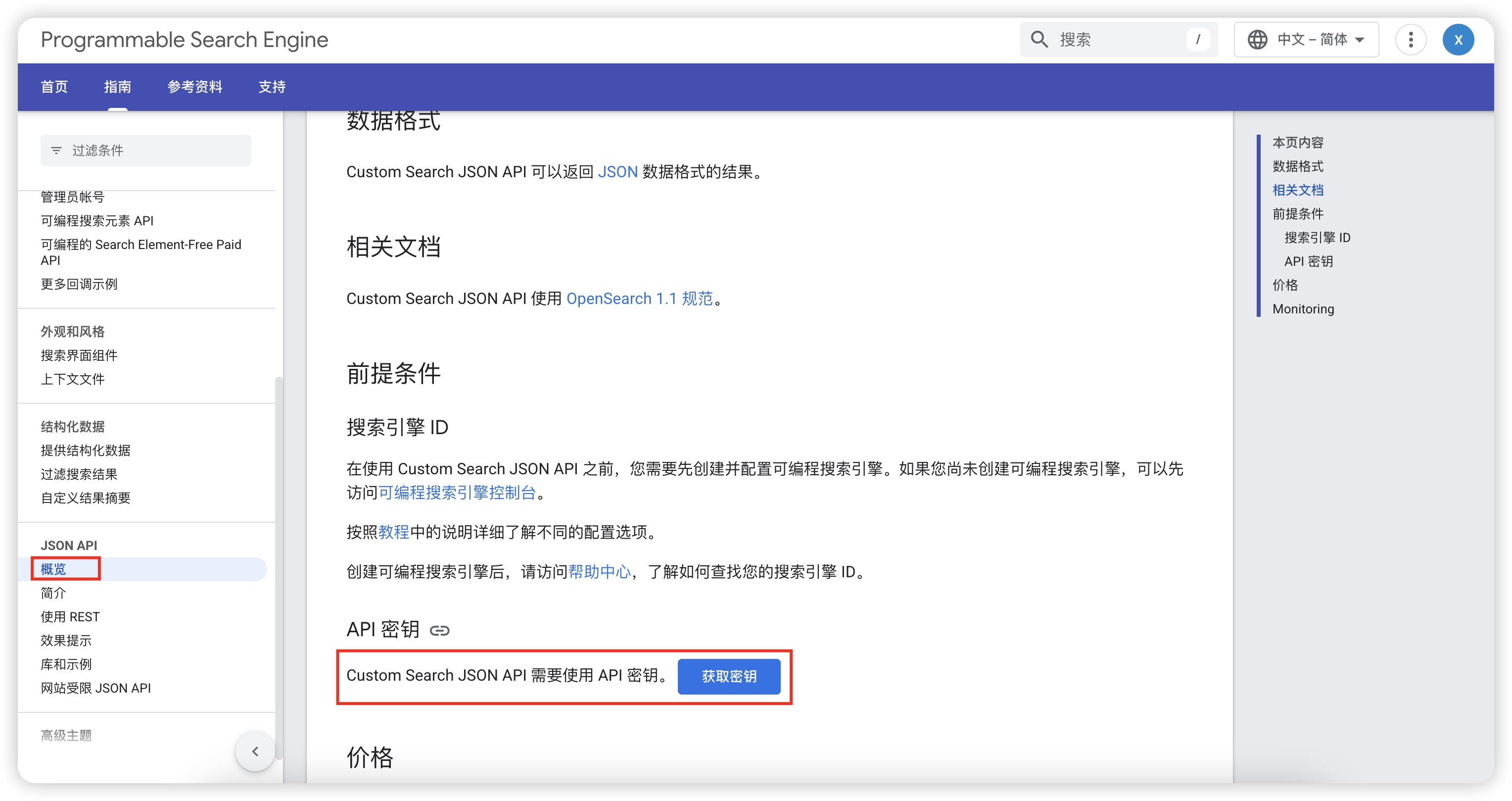Open the OpenSearch 1.1 规范 link
The width and height of the screenshot is (1512, 801).
tap(639, 299)
